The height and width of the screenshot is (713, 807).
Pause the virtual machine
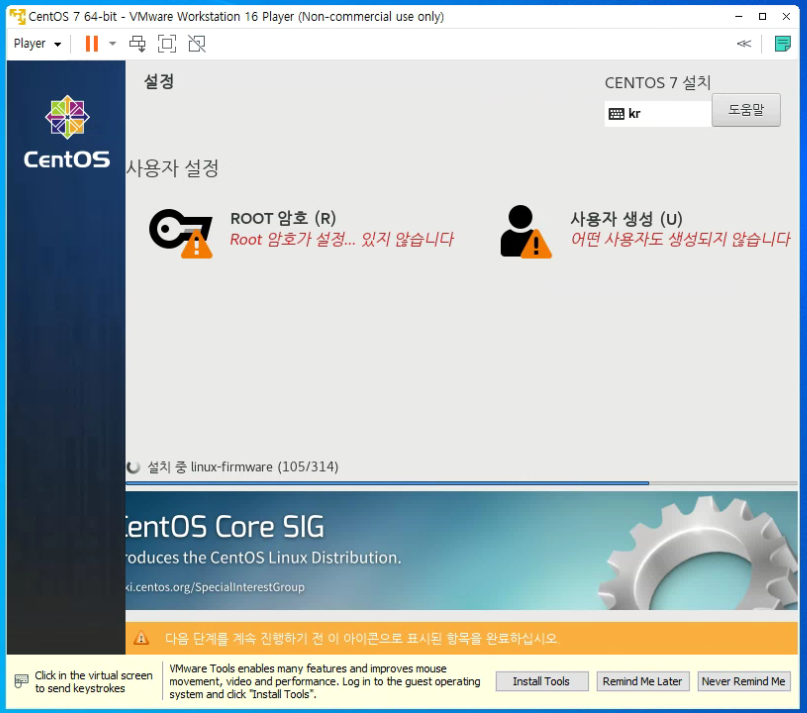92,44
